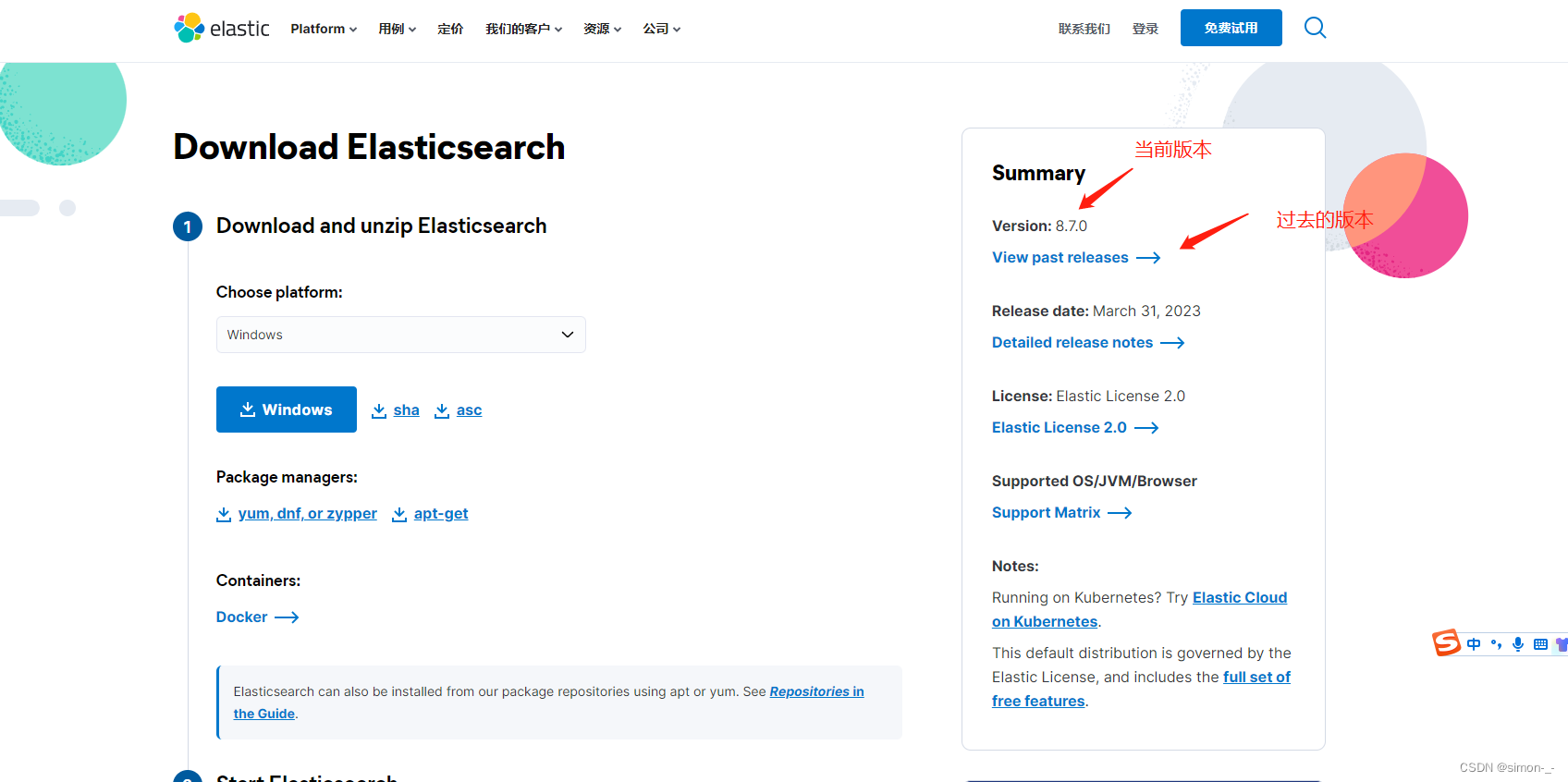Click the Release date March 31, 2023 text
The height and width of the screenshot is (782, 1568).
pos(1096,312)
